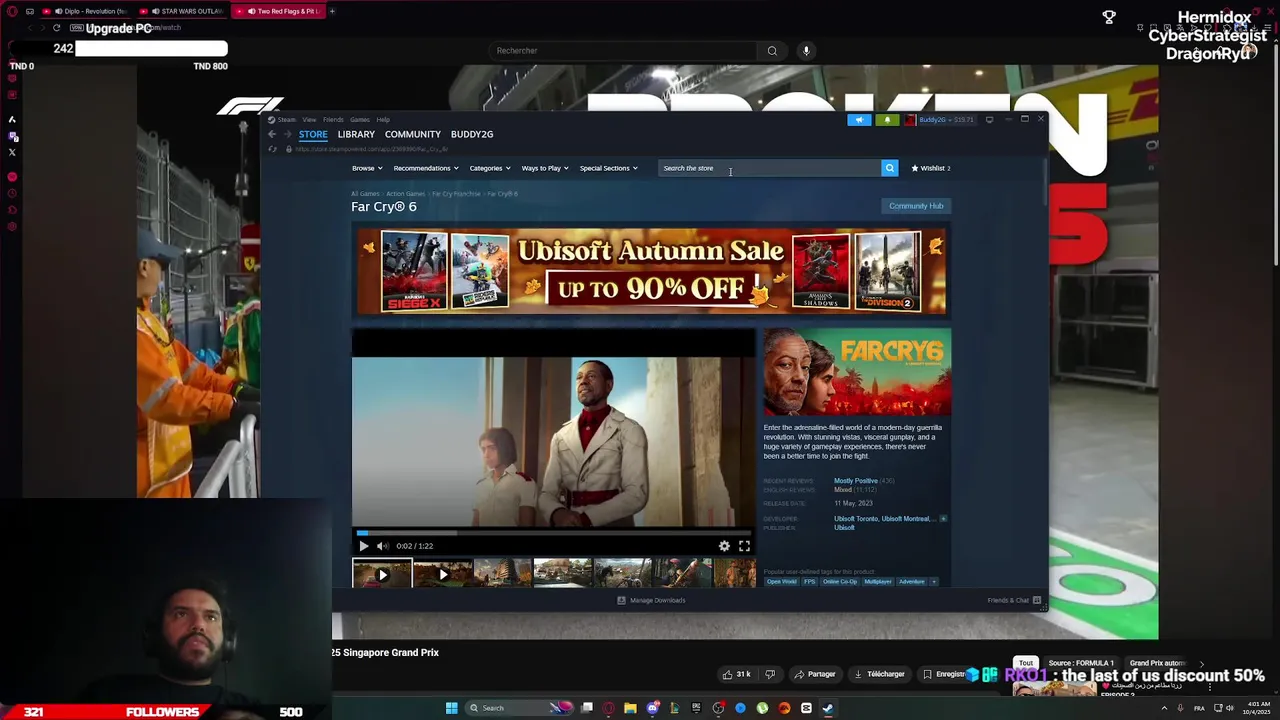1280x720 pixels.
Task: Open the COMMUNITY tab
Action: (x=413, y=134)
